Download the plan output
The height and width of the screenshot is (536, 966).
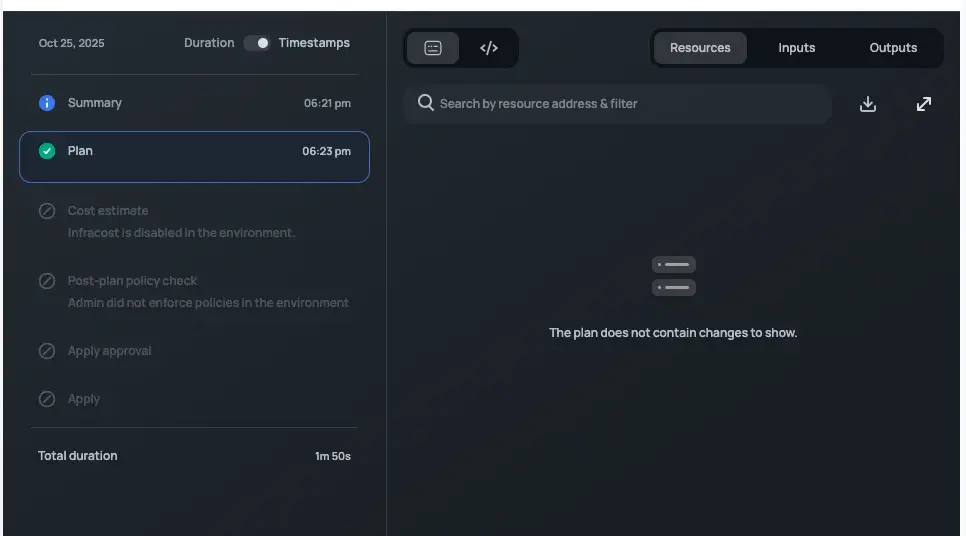(x=867, y=104)
